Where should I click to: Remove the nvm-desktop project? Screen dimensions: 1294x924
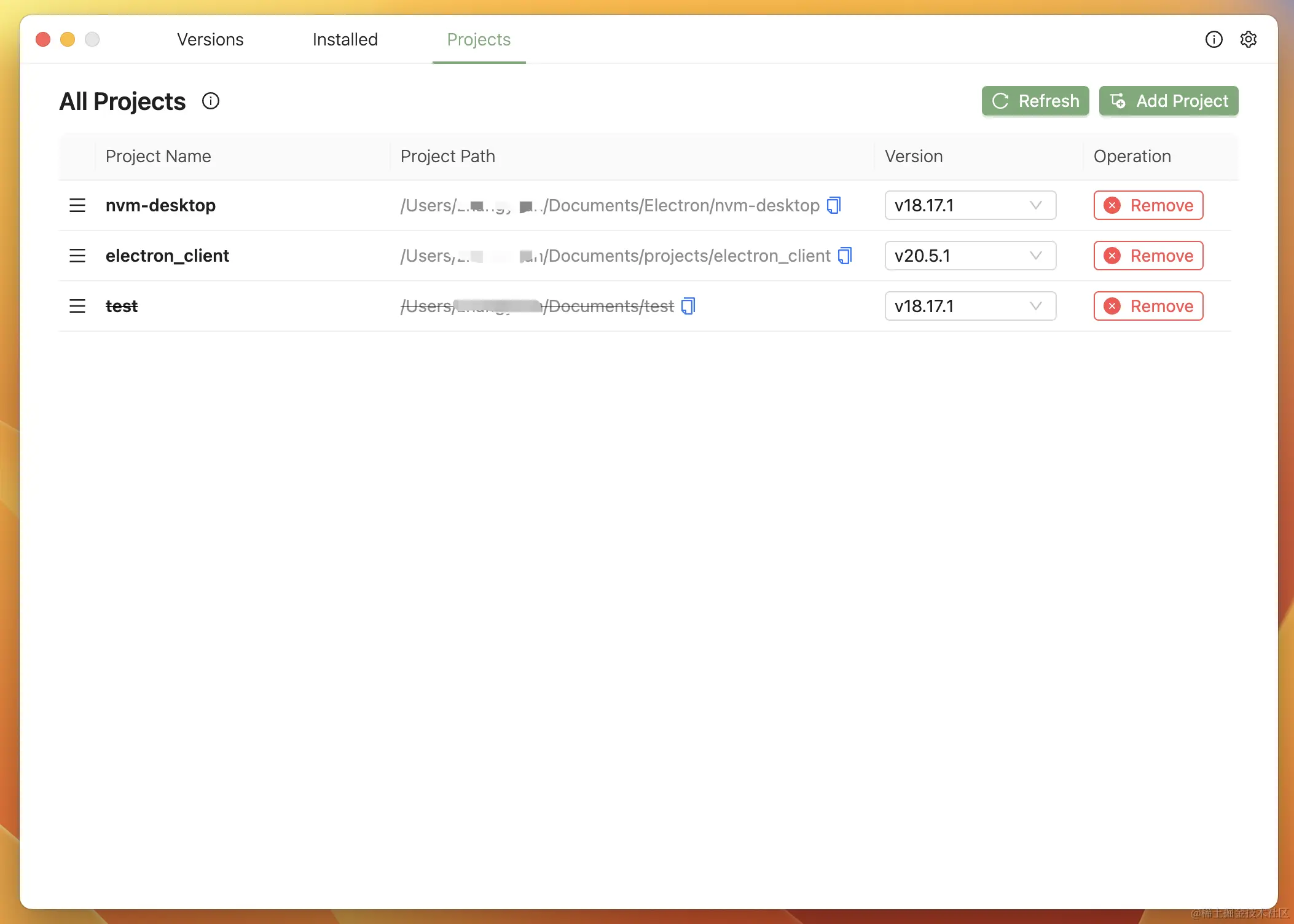tap(1148, 205)
